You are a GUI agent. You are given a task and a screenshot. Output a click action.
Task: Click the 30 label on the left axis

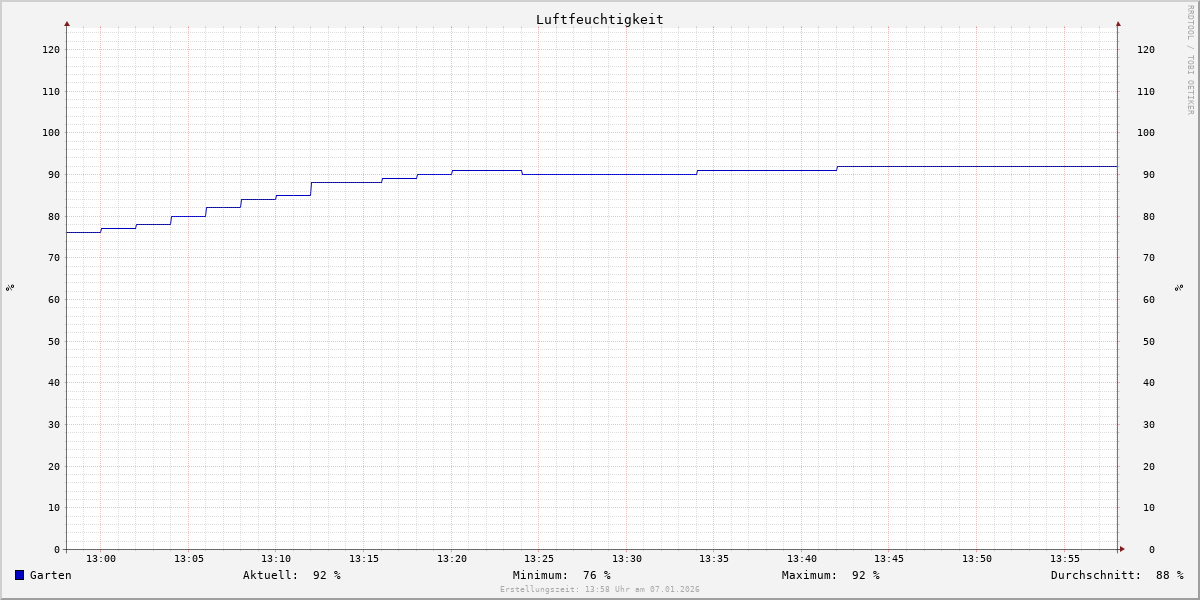(x=54, y=425)
